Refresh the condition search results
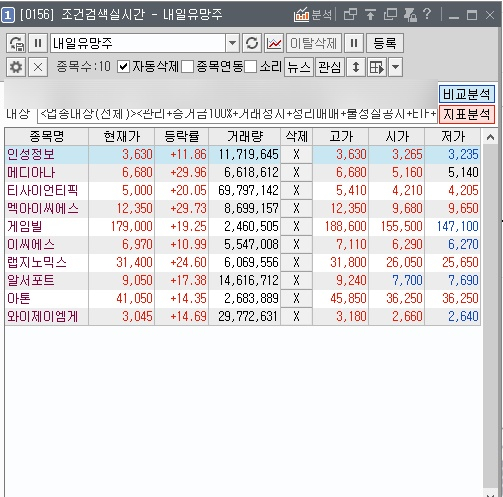 tap(252, 43)
